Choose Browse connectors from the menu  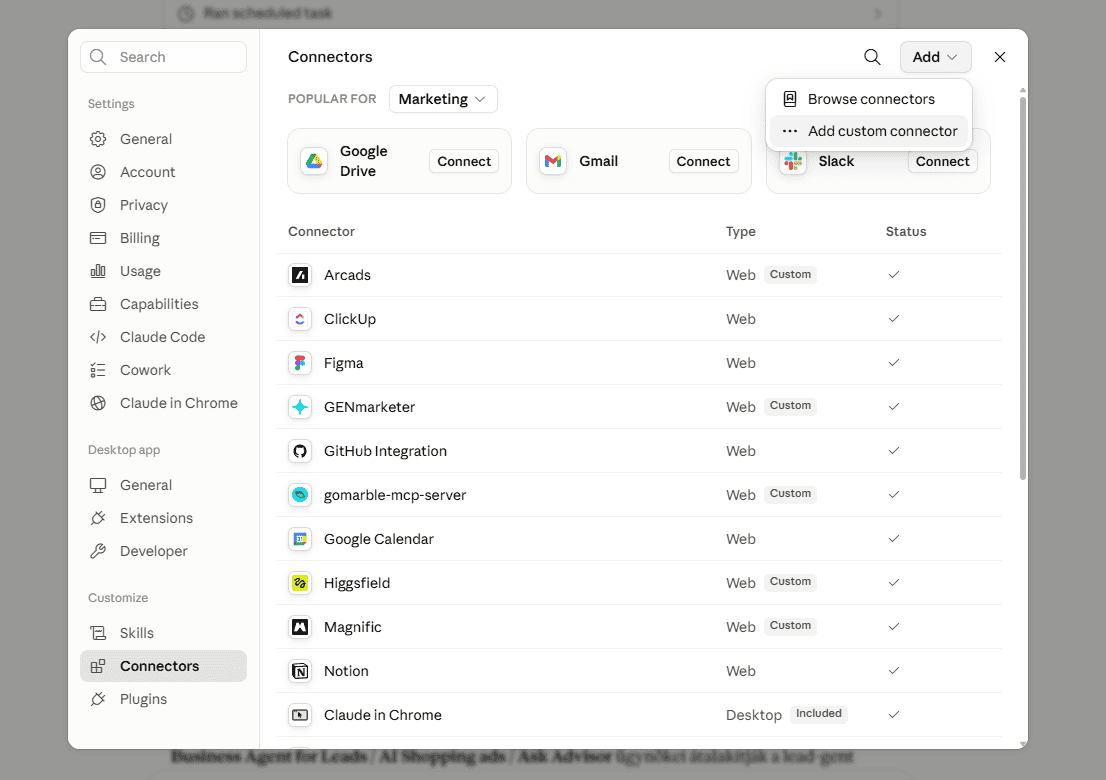869,99
